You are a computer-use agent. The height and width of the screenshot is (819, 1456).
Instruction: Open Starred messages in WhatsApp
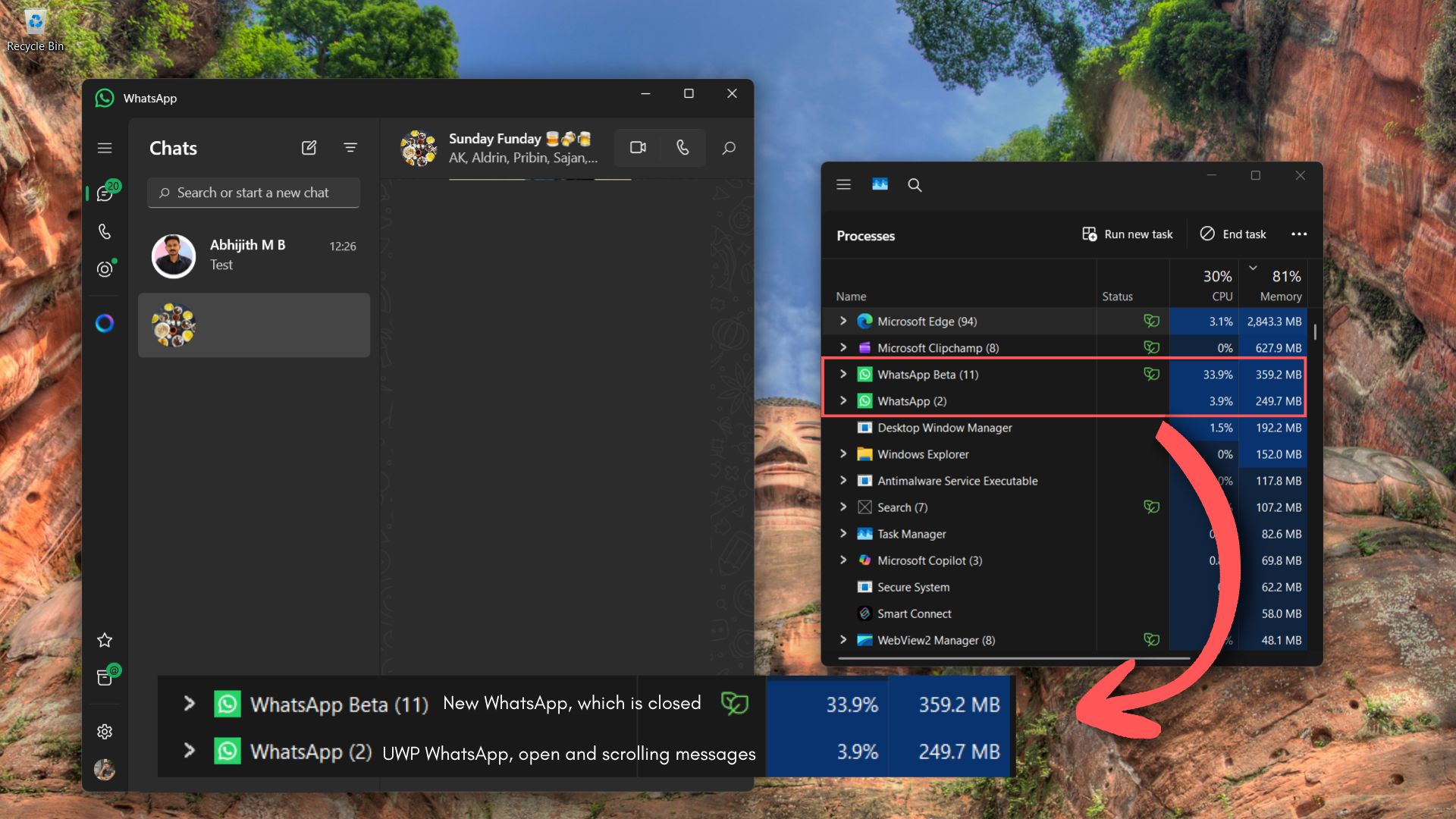[105, 639]
